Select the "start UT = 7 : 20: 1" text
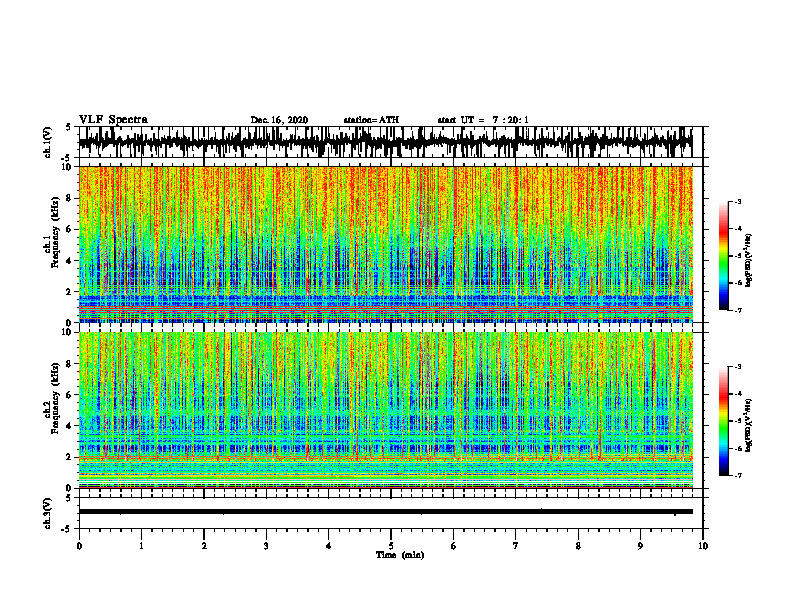The width and height of the screenshot is (792, 612). 483,120
